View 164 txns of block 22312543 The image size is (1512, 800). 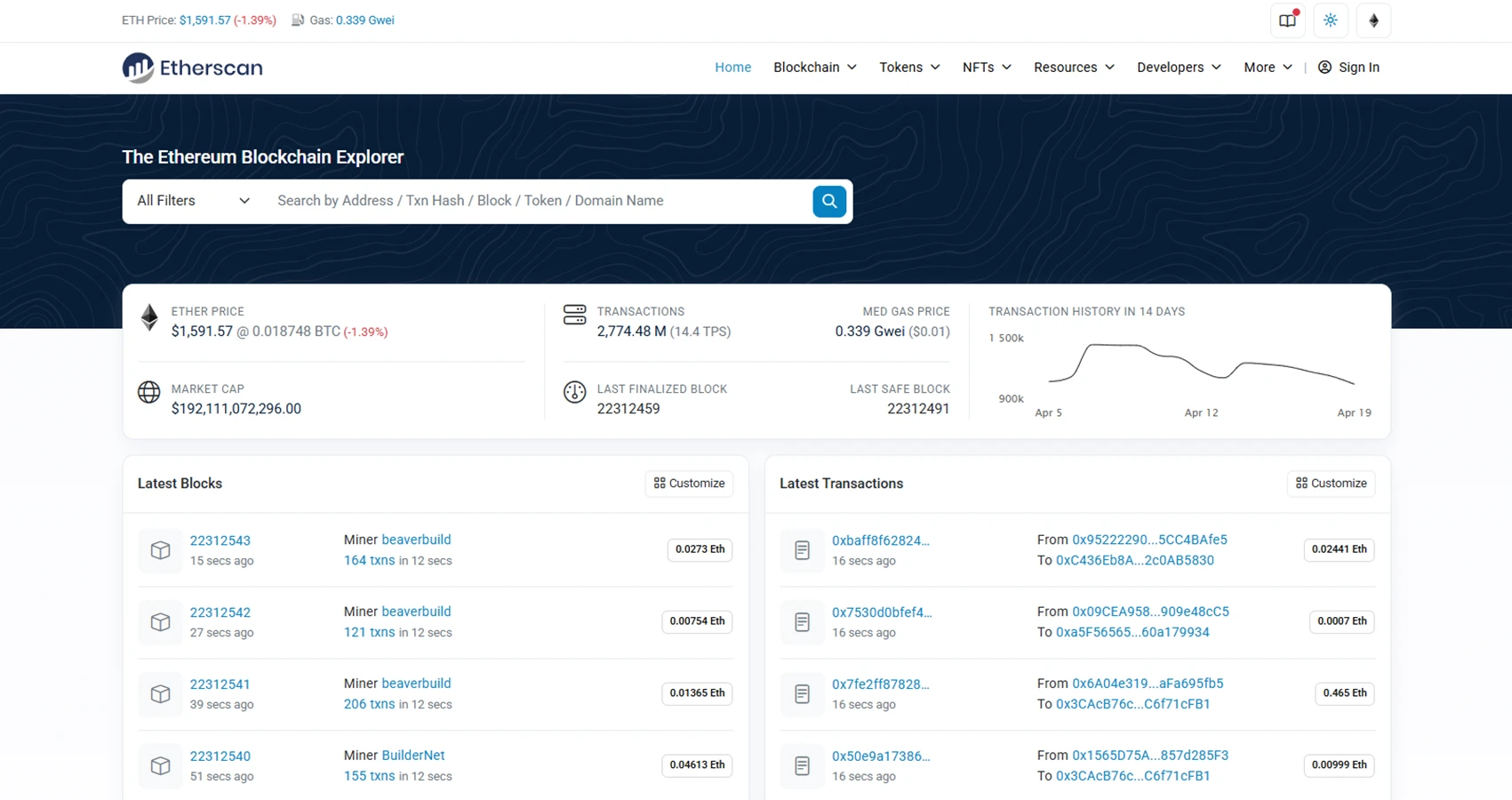click(x=369, y=560)
